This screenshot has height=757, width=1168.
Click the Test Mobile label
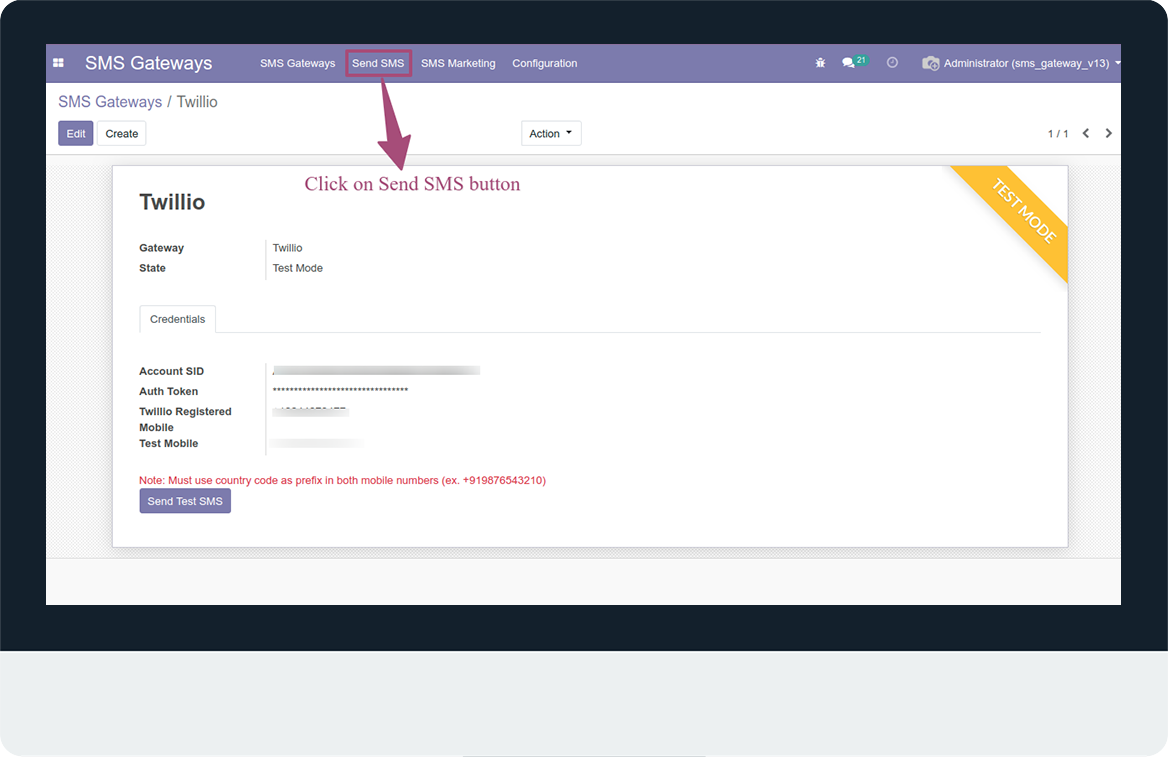click(168, 443)
